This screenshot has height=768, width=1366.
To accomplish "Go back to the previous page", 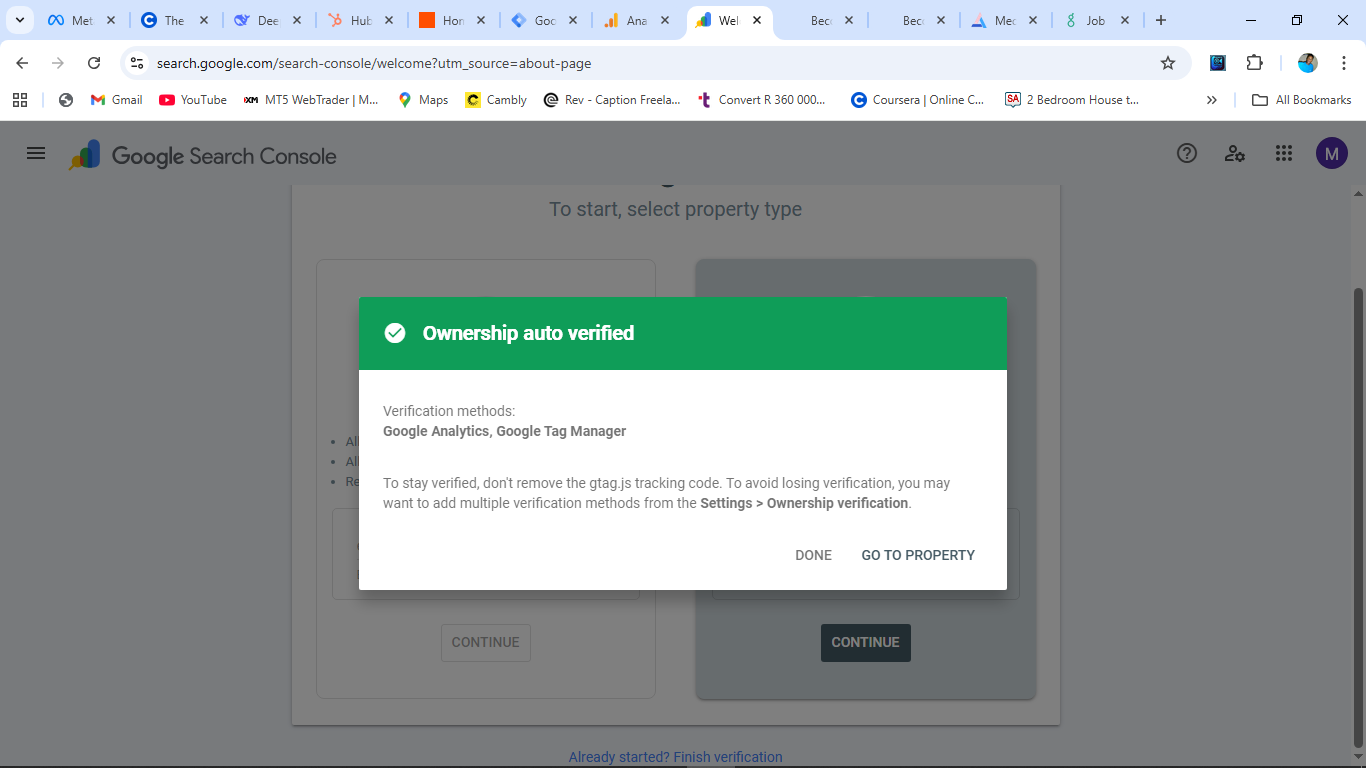I will click(22, 63).
